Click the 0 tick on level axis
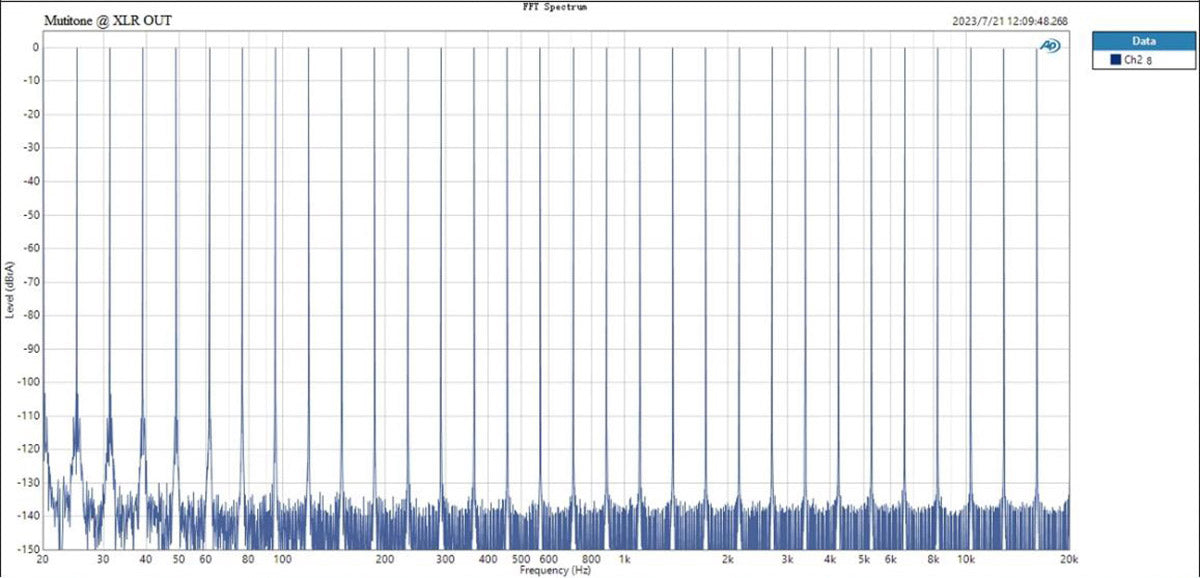This screenshot has width=1200, height=578. coord(35,47)
